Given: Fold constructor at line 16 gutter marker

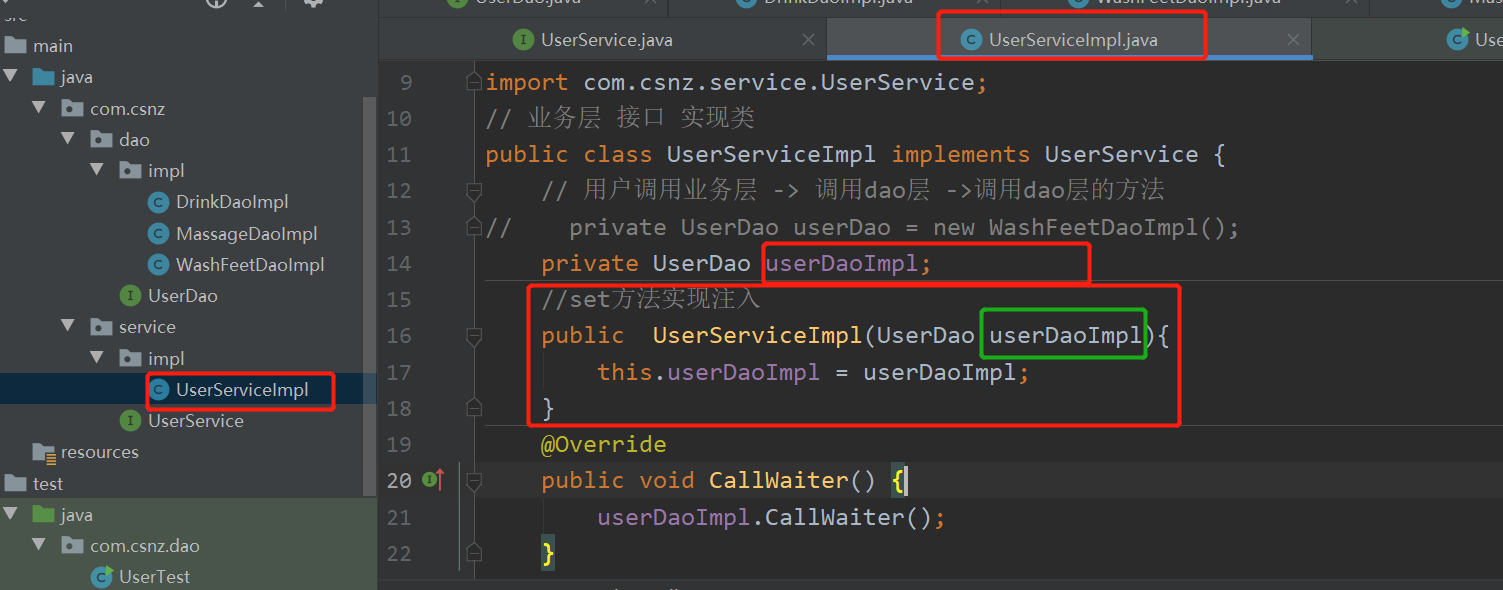Looking at the screenshot, I should [474, 336].
